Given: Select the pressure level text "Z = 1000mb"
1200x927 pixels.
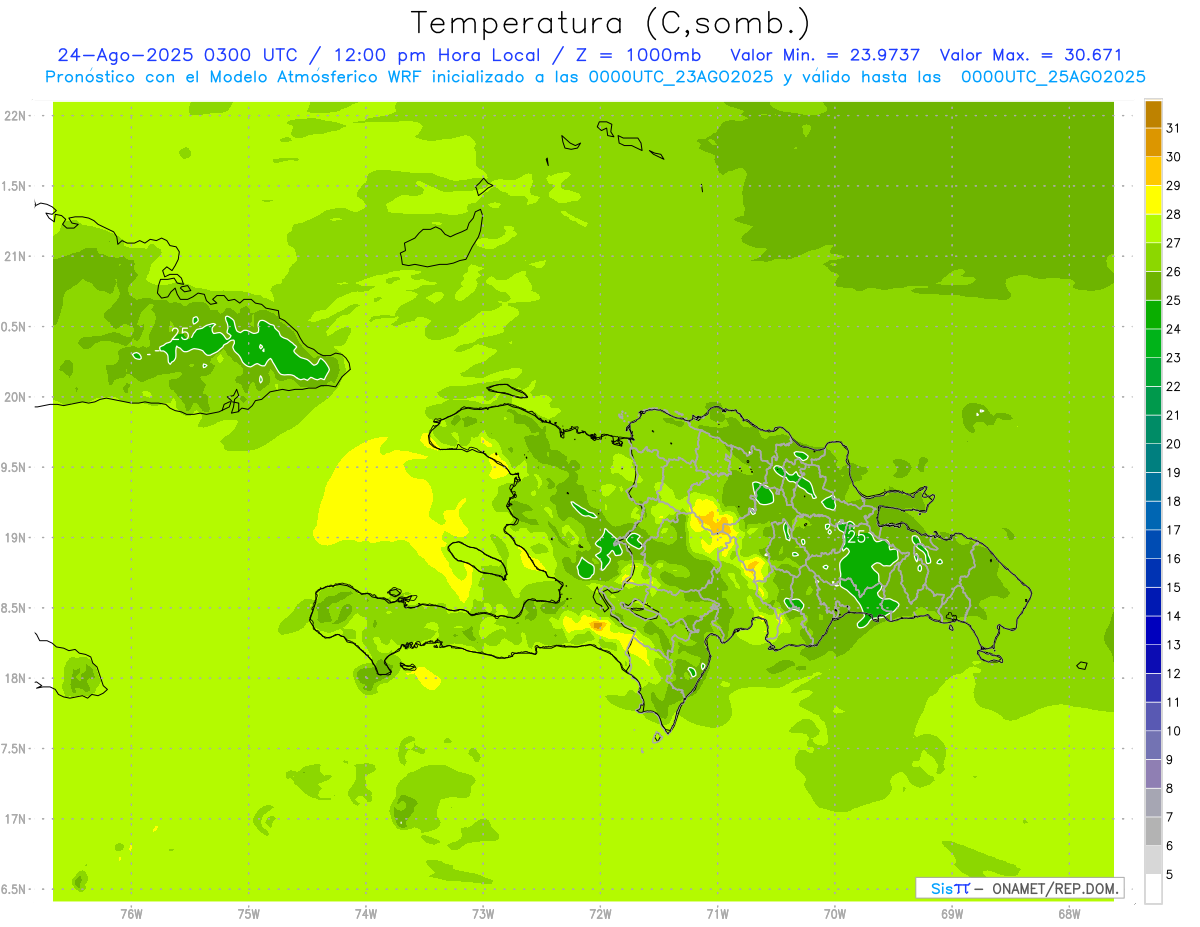Looking at the screenshot, I should pyautogui.click(x=638, y=55).
